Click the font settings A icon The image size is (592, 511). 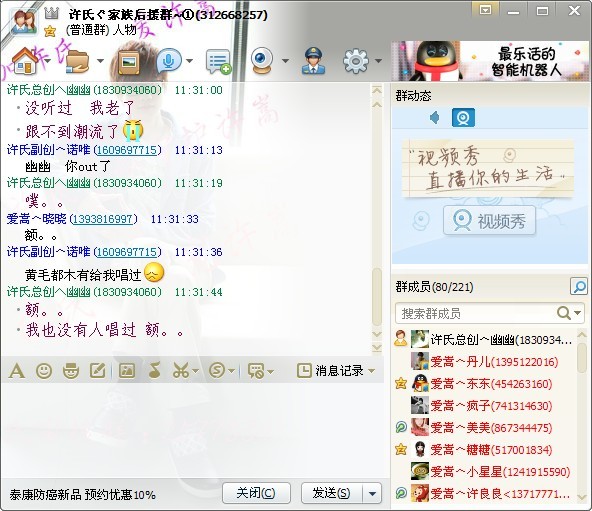pyautogui.click(x=17, y=371)
